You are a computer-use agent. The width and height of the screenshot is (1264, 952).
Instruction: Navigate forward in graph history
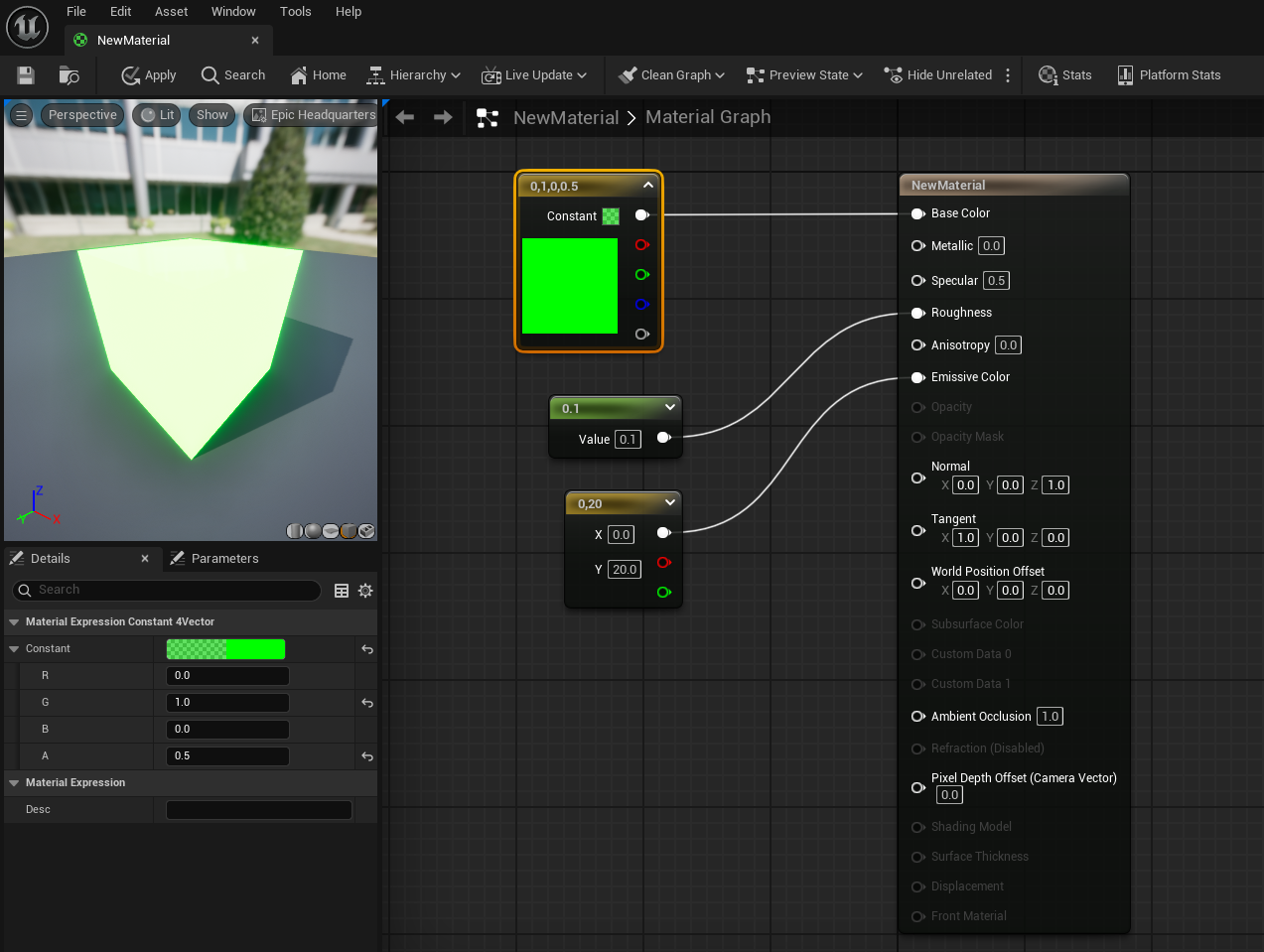click(x=443, y=117)
